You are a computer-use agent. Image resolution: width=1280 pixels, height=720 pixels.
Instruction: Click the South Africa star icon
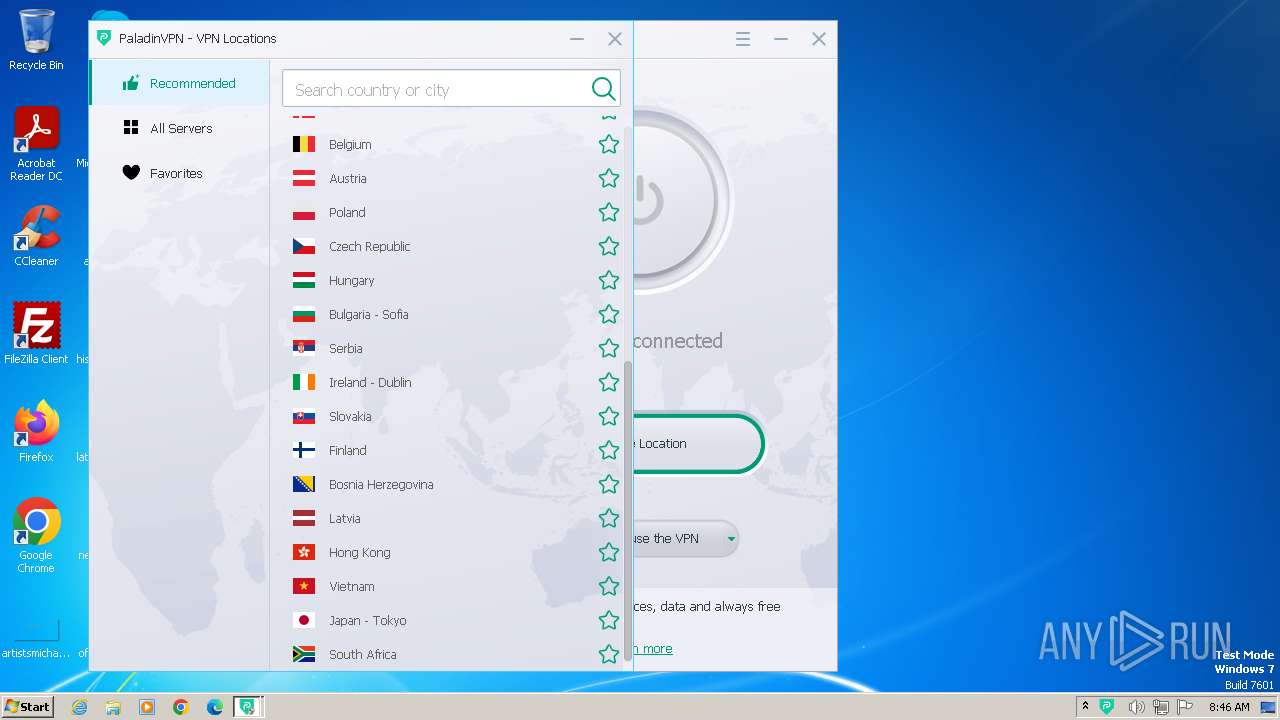pos(608,654)
